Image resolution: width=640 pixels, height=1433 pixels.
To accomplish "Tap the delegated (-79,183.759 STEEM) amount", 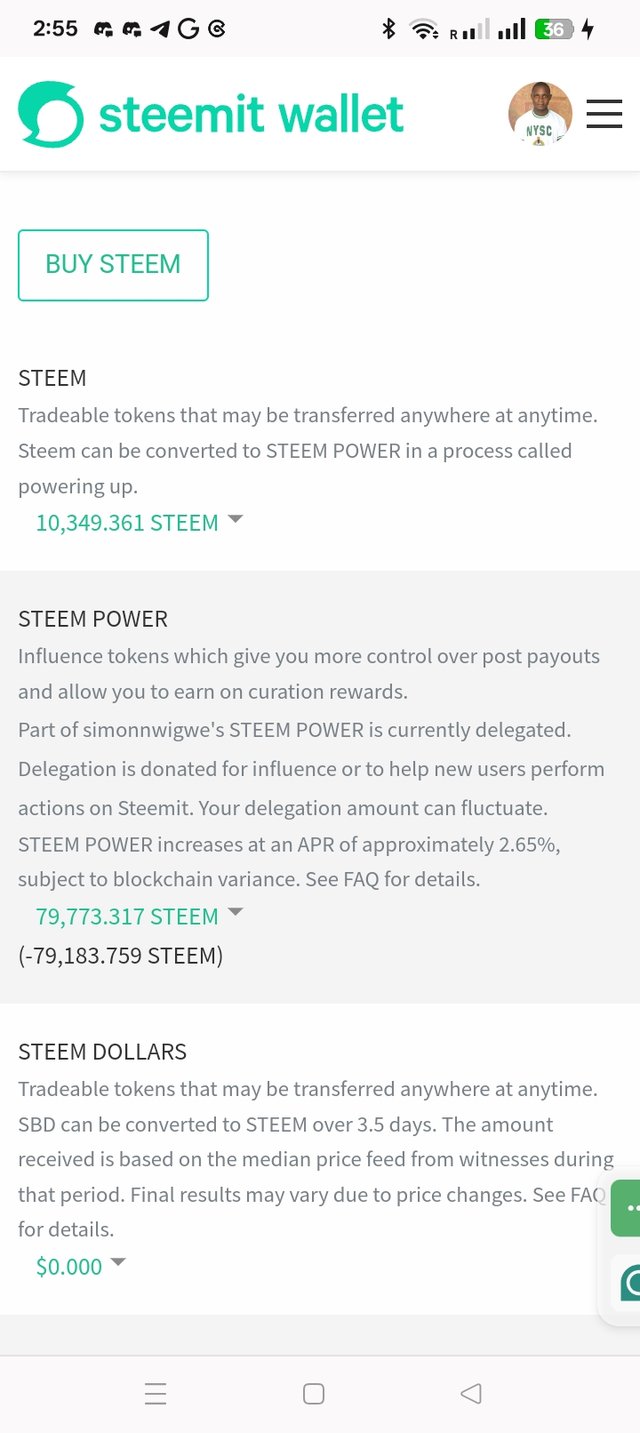I will 120,956.
